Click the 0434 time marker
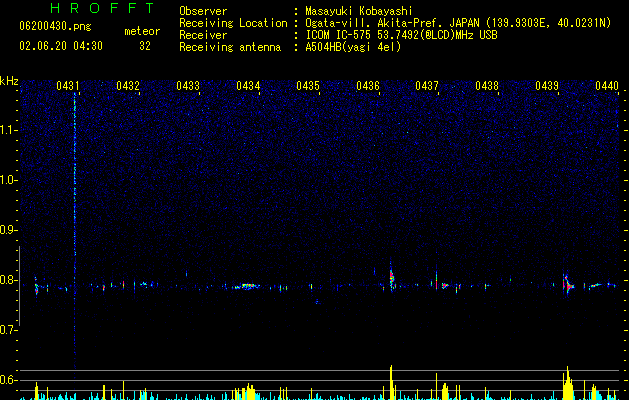629x400 pixels. coord(248,86)
